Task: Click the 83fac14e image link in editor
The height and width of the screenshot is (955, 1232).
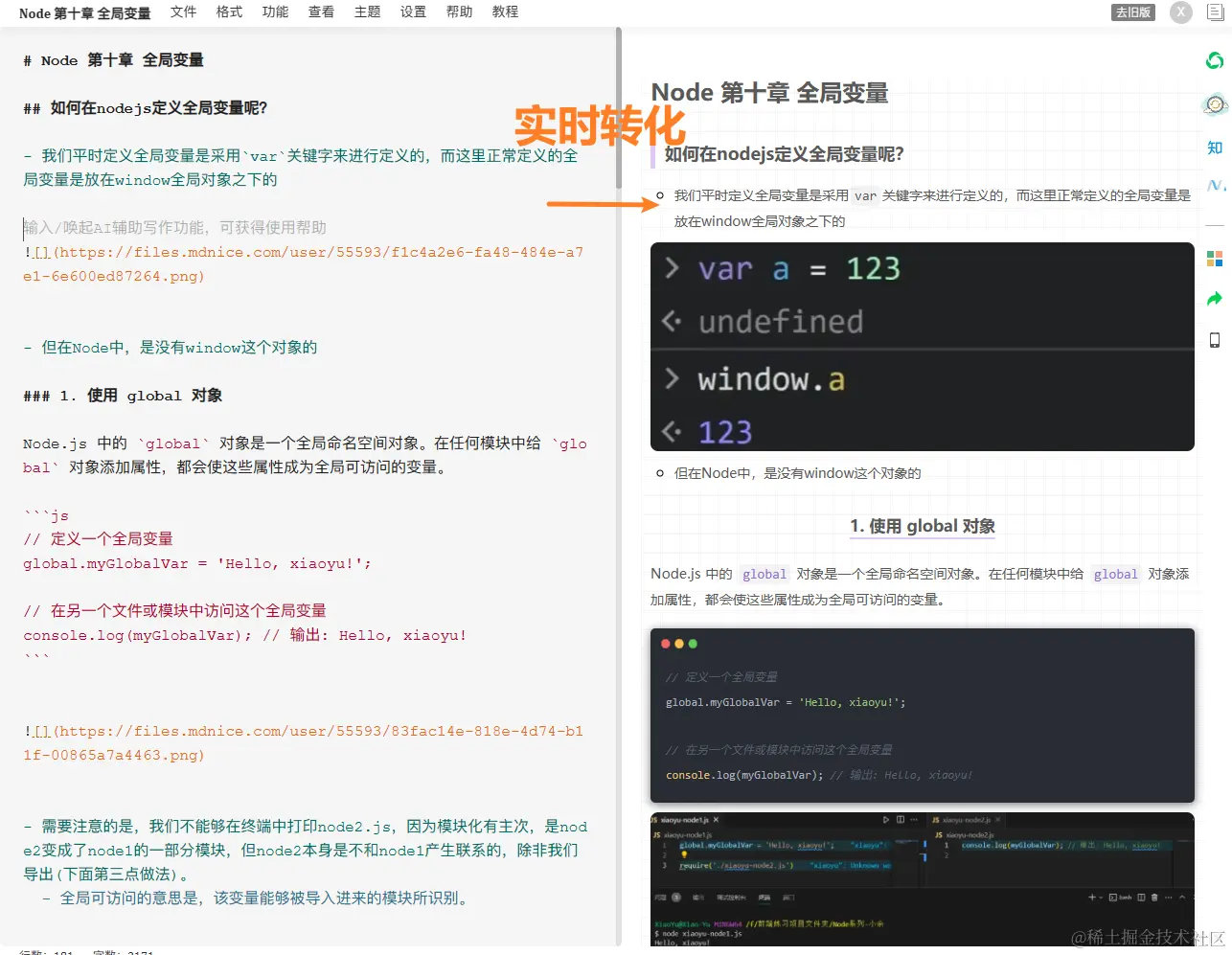Action: pos(304,743)
